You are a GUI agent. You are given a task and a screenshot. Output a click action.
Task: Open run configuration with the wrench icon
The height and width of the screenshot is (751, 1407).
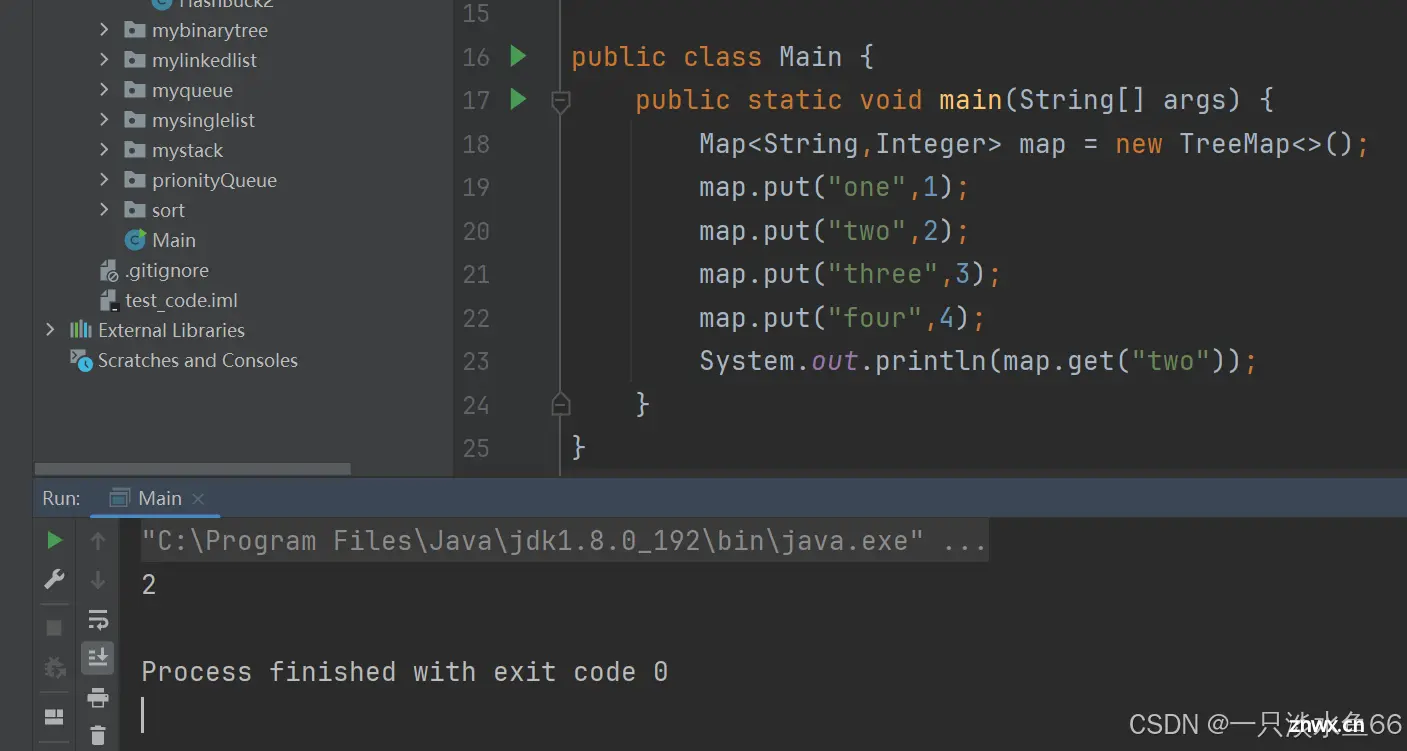[x=55, y=579]
